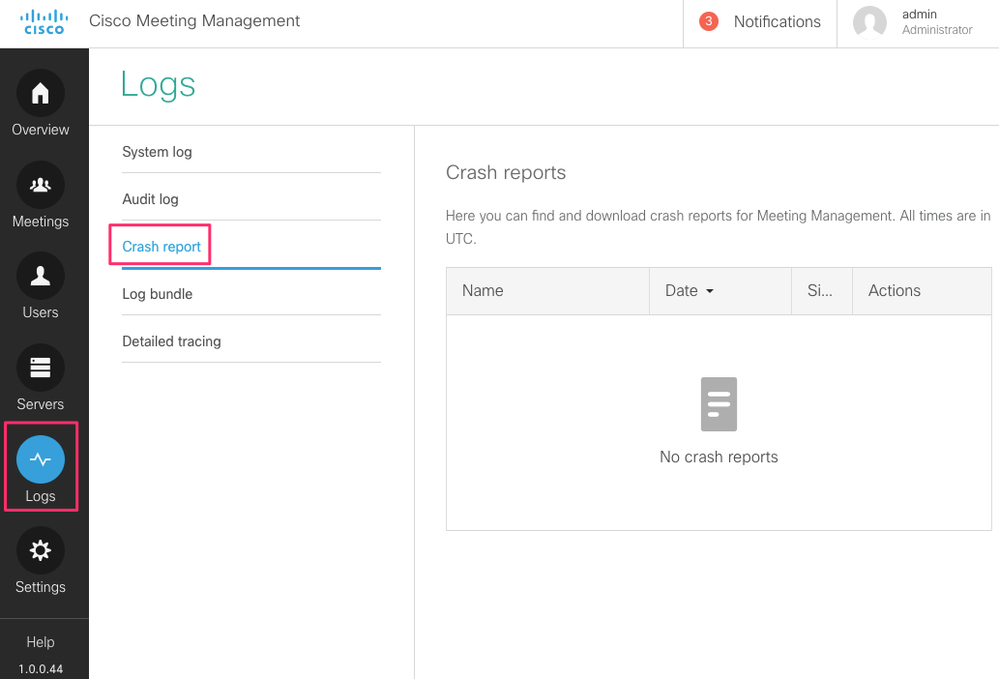
Task: Select the Crash report tab
Action: [x=251, y=247]
